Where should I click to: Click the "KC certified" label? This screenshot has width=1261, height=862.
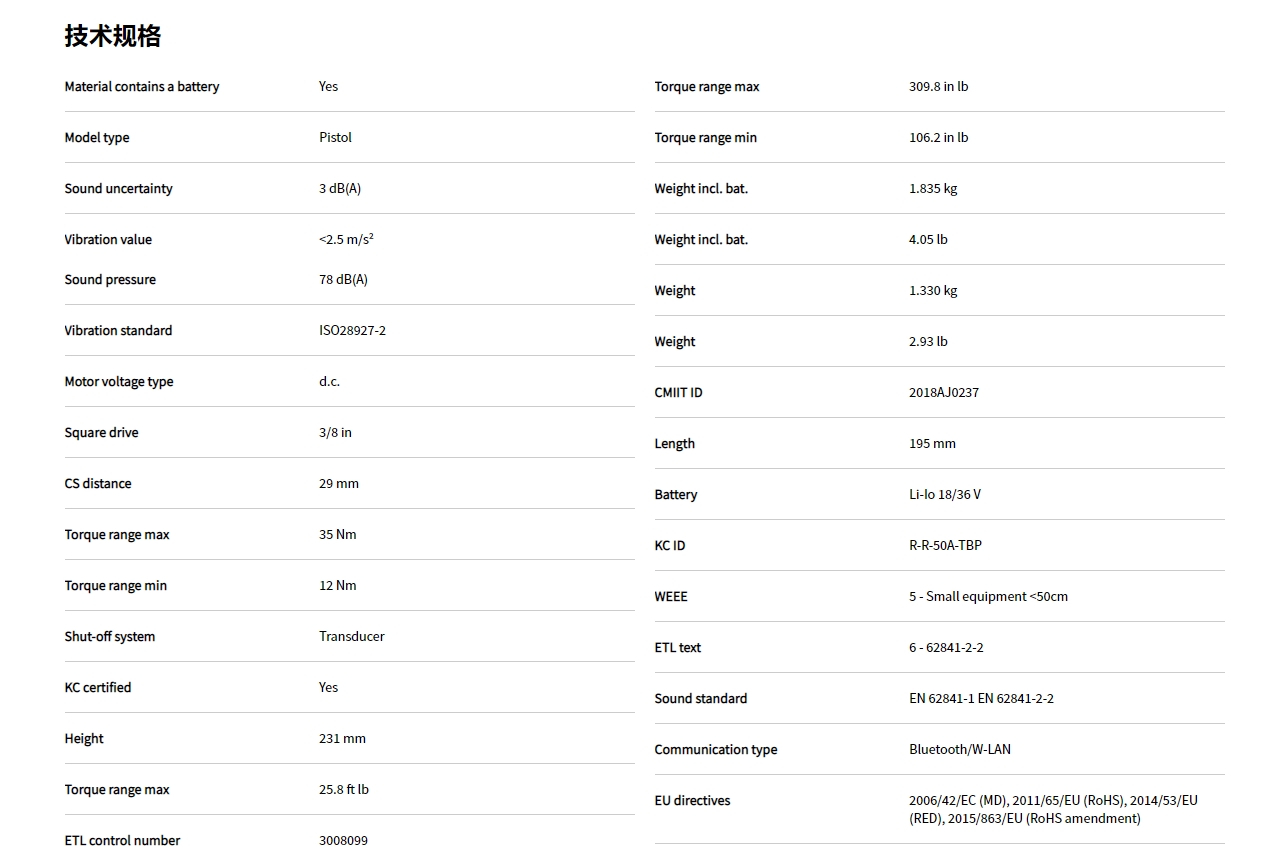point(98,688)
